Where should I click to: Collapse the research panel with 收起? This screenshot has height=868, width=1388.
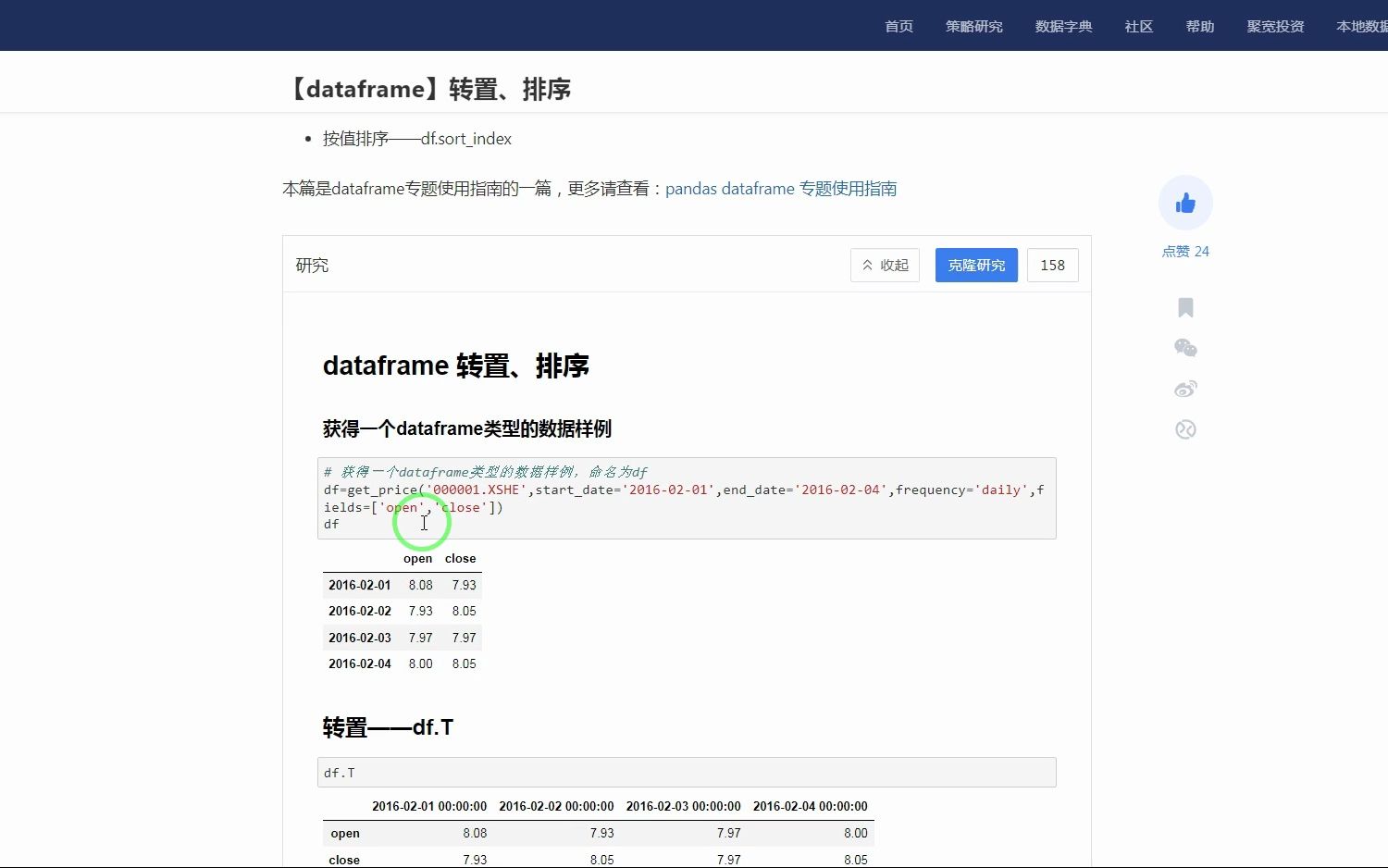(x=885, y=265)
